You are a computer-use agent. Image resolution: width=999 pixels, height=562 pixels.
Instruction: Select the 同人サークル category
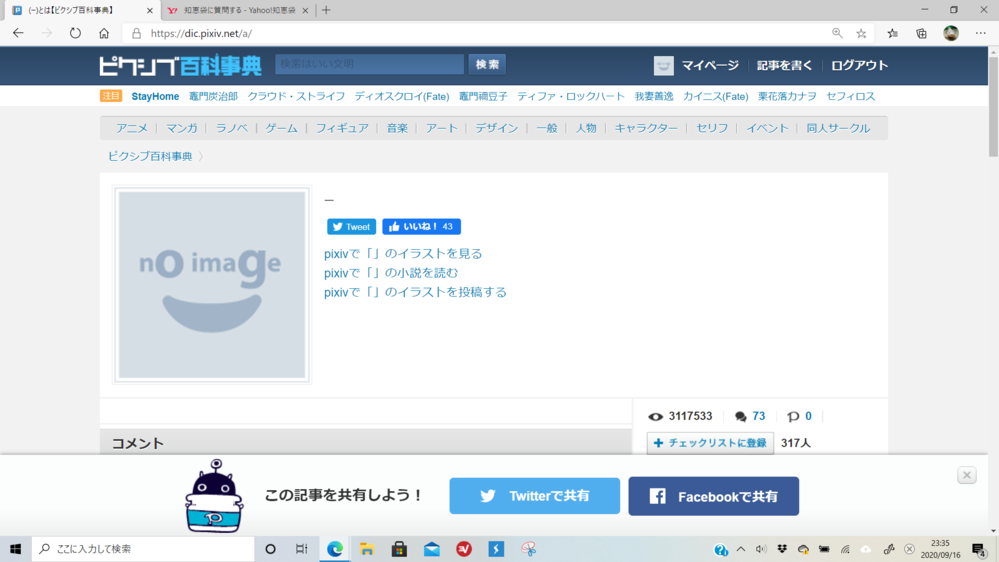(838, 128)
